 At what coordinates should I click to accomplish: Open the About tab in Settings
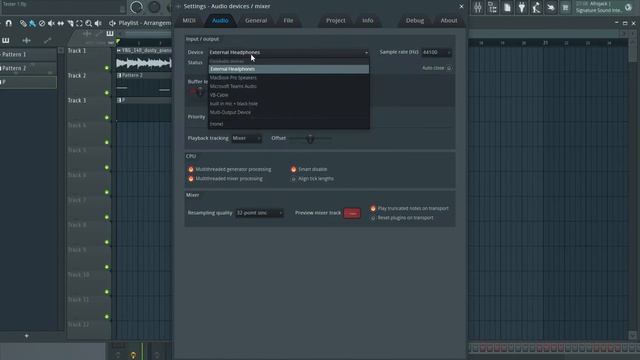pos(449,20)
